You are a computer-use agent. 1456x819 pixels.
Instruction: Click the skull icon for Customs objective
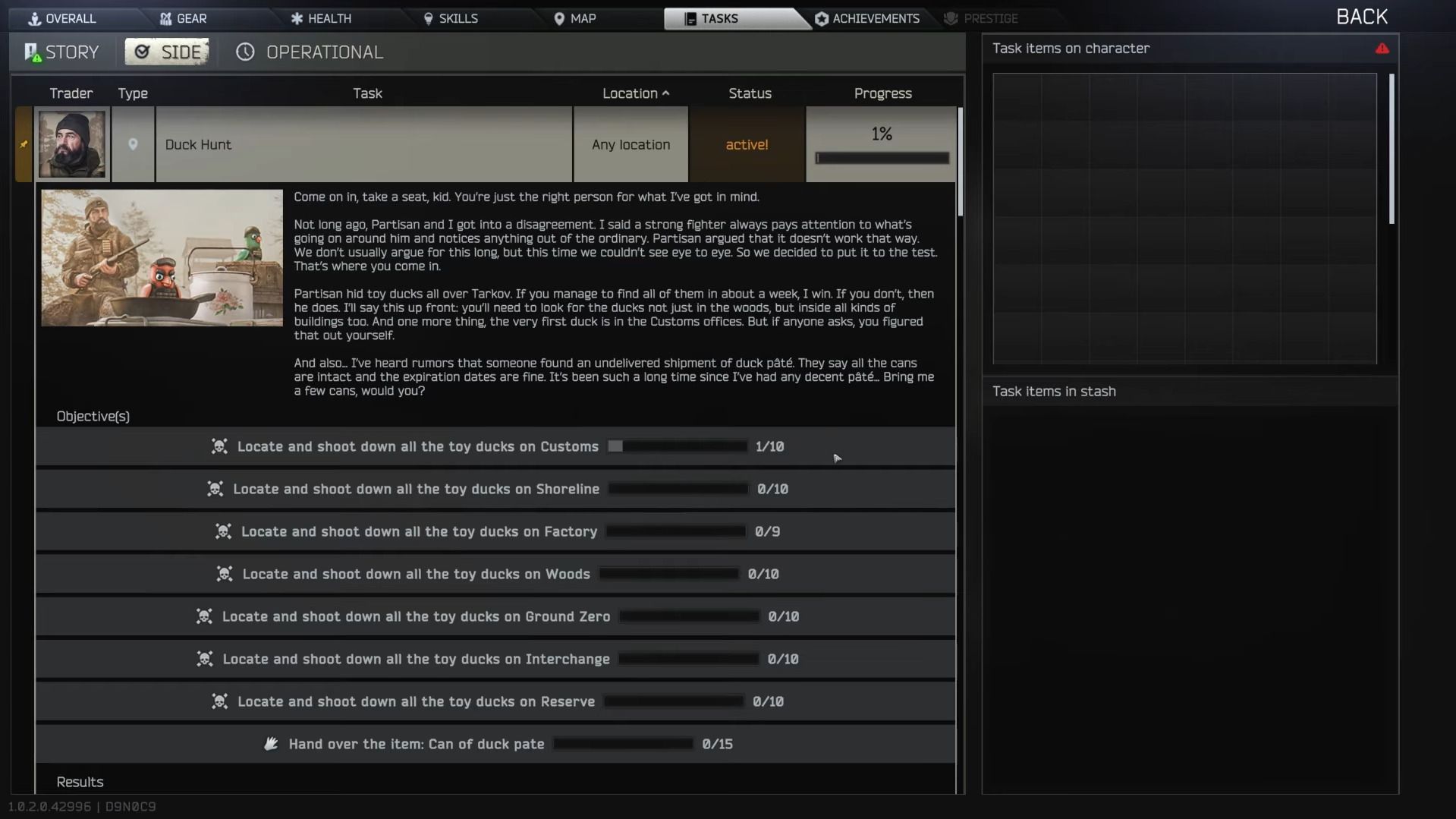point(219,446)
